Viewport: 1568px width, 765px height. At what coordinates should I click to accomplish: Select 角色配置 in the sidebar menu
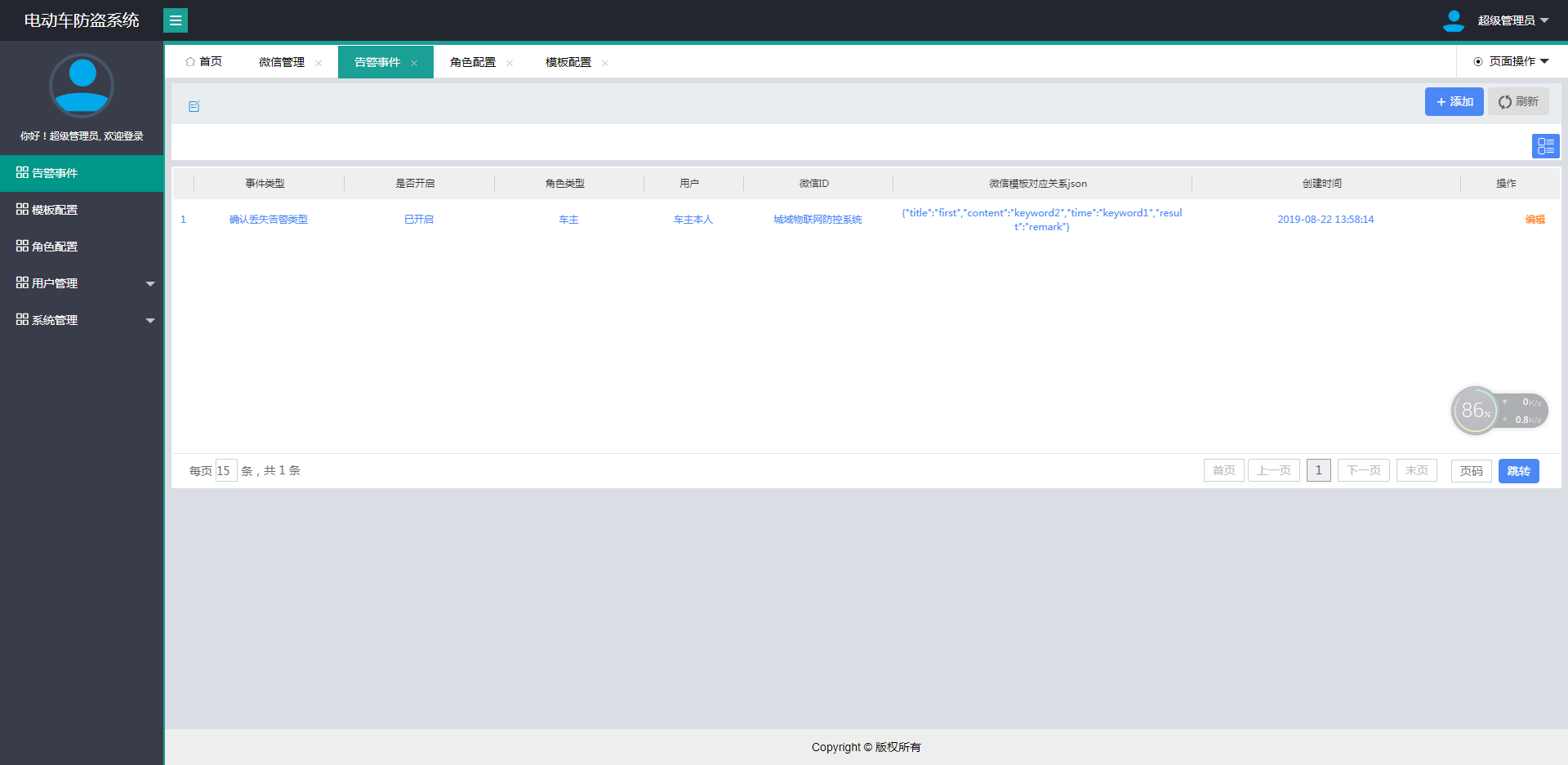pos(82,247)
